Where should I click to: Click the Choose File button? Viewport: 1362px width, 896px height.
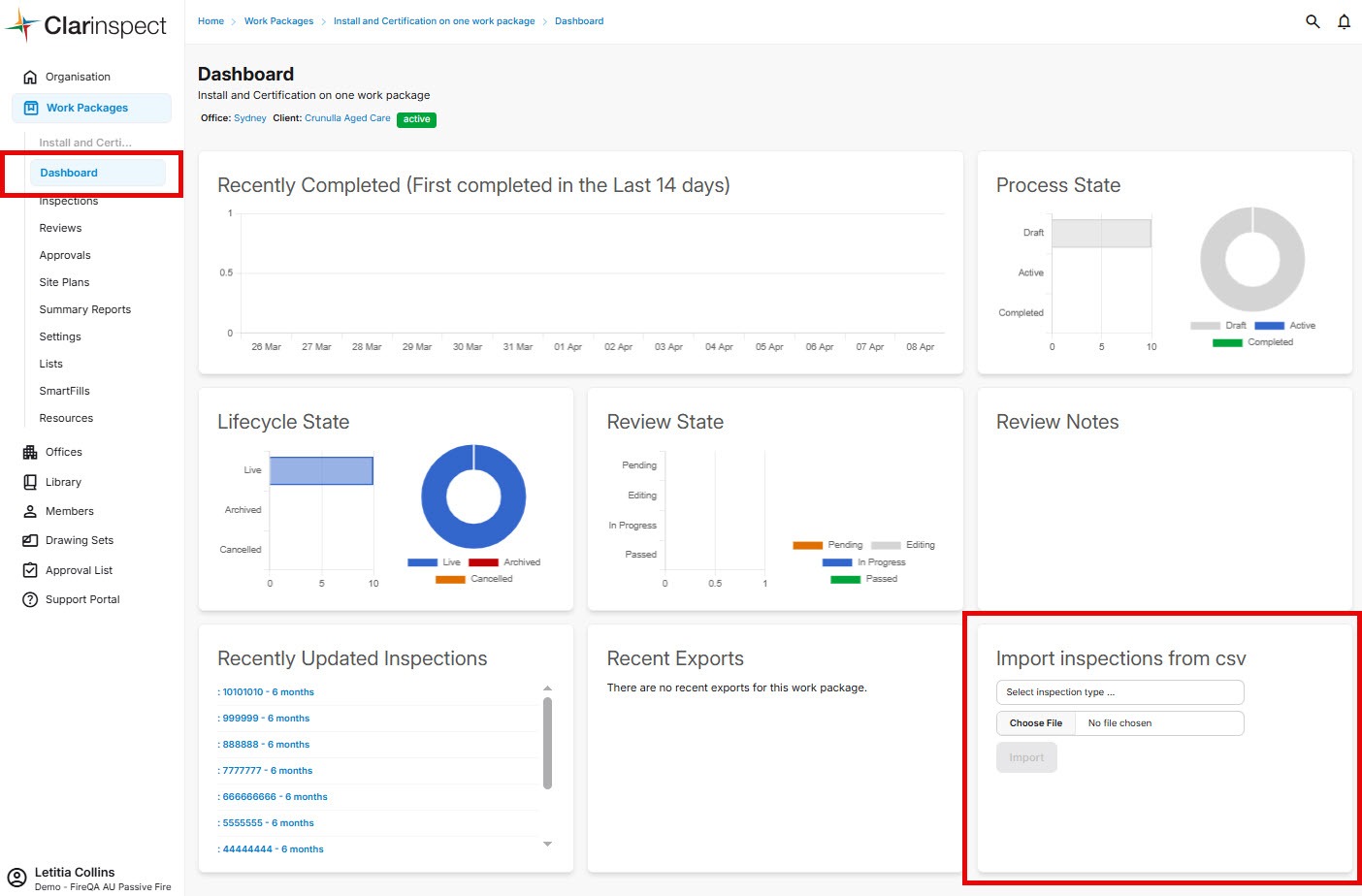[x=1036, y=723]
